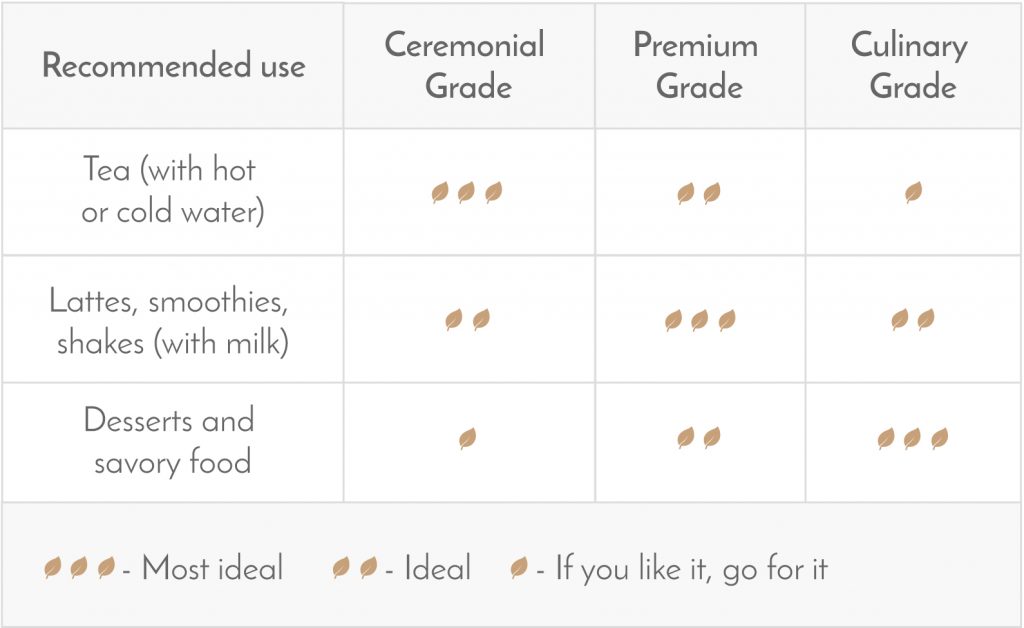Image resolution: width=1024 pixels, height=628 pixels.
Task: Click the single leaf for Culinary Grade tea
Action: [x=913, y=193]
